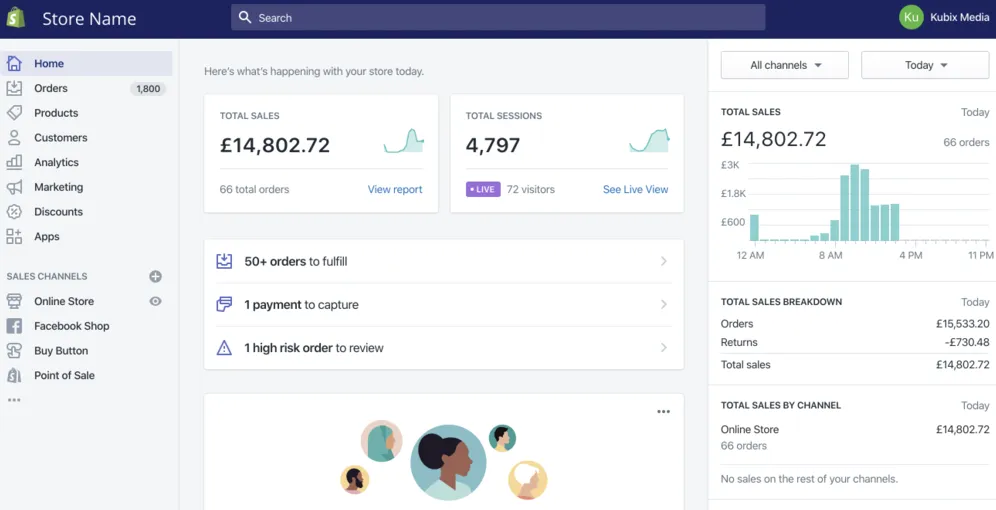The image size is (996, 510).
Task: Open the Today date range dropdown
Action: tap(925, 65)
